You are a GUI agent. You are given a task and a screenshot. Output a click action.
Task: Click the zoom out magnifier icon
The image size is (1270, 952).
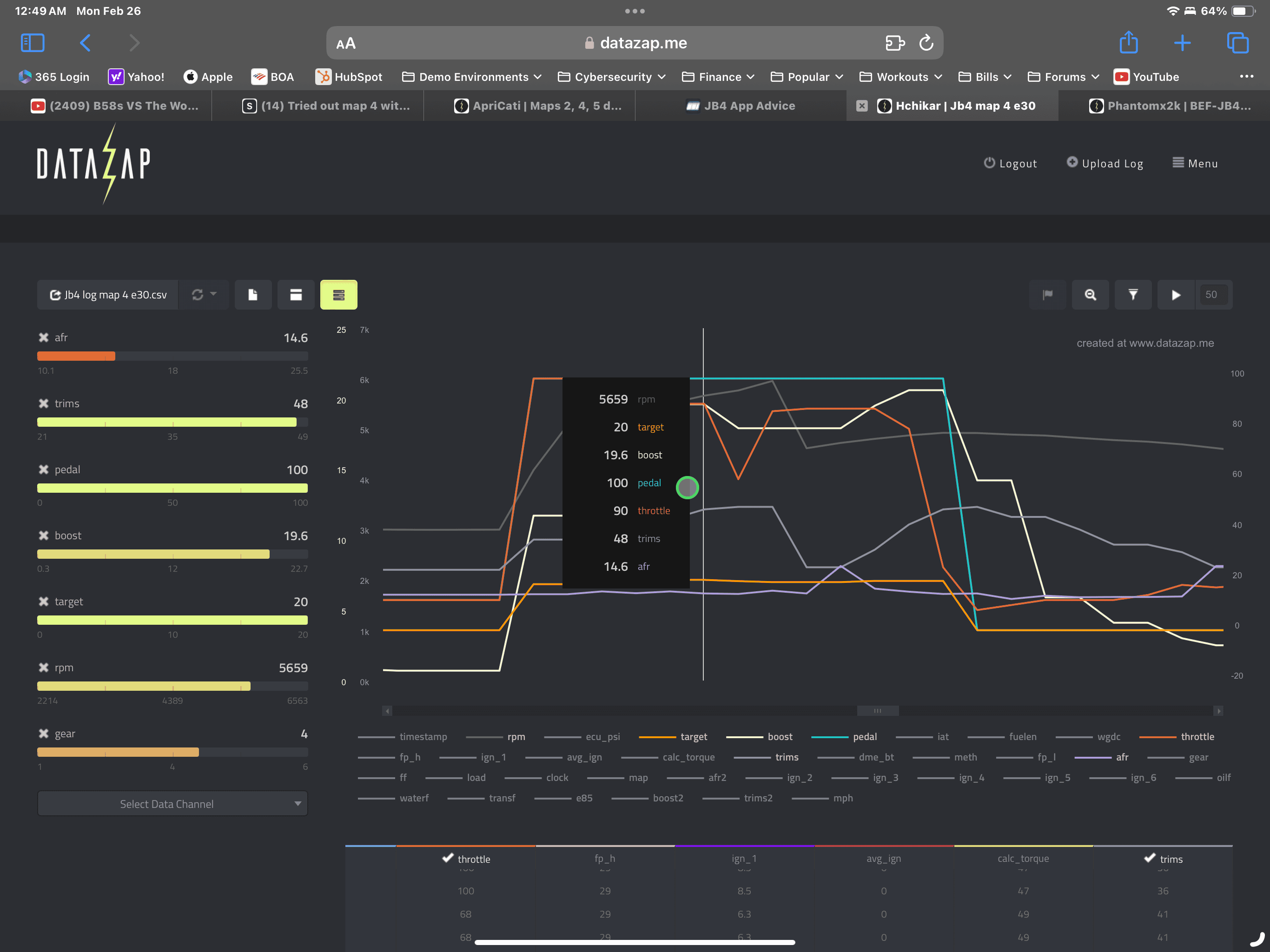1090,295
